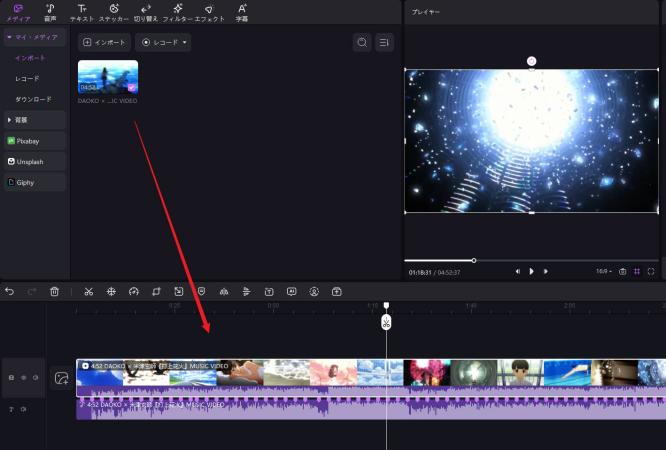
Task: Expand the レコード dropdown
Action: coord(163,42)
